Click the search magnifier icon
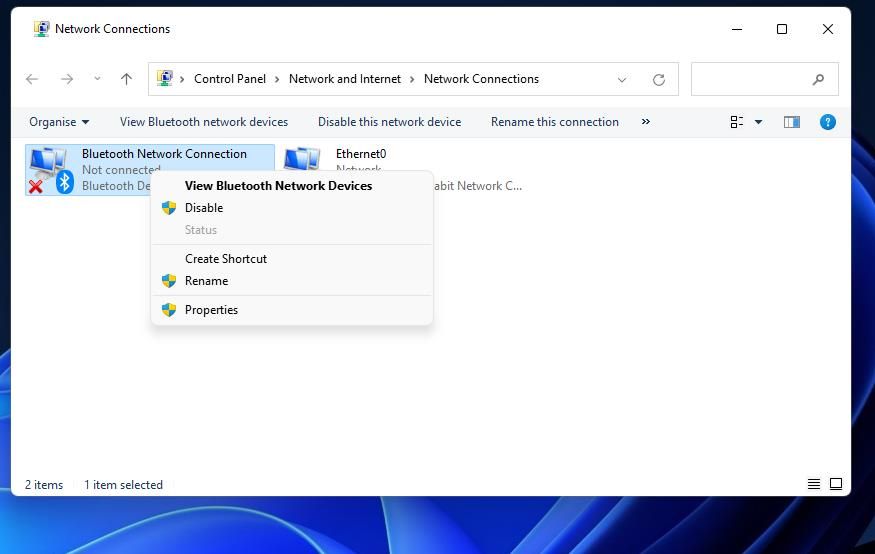 pyautogui.click(x=818, y=79)
